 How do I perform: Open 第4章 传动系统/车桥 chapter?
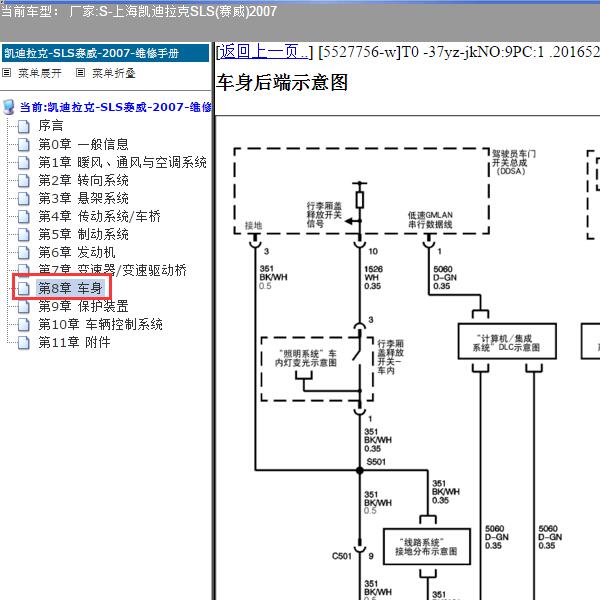coord(99,216)
